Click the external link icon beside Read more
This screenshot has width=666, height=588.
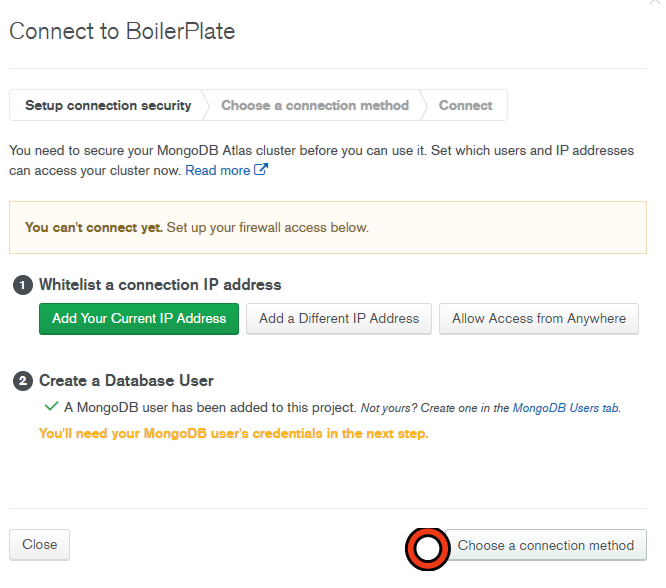coord(261,170)
